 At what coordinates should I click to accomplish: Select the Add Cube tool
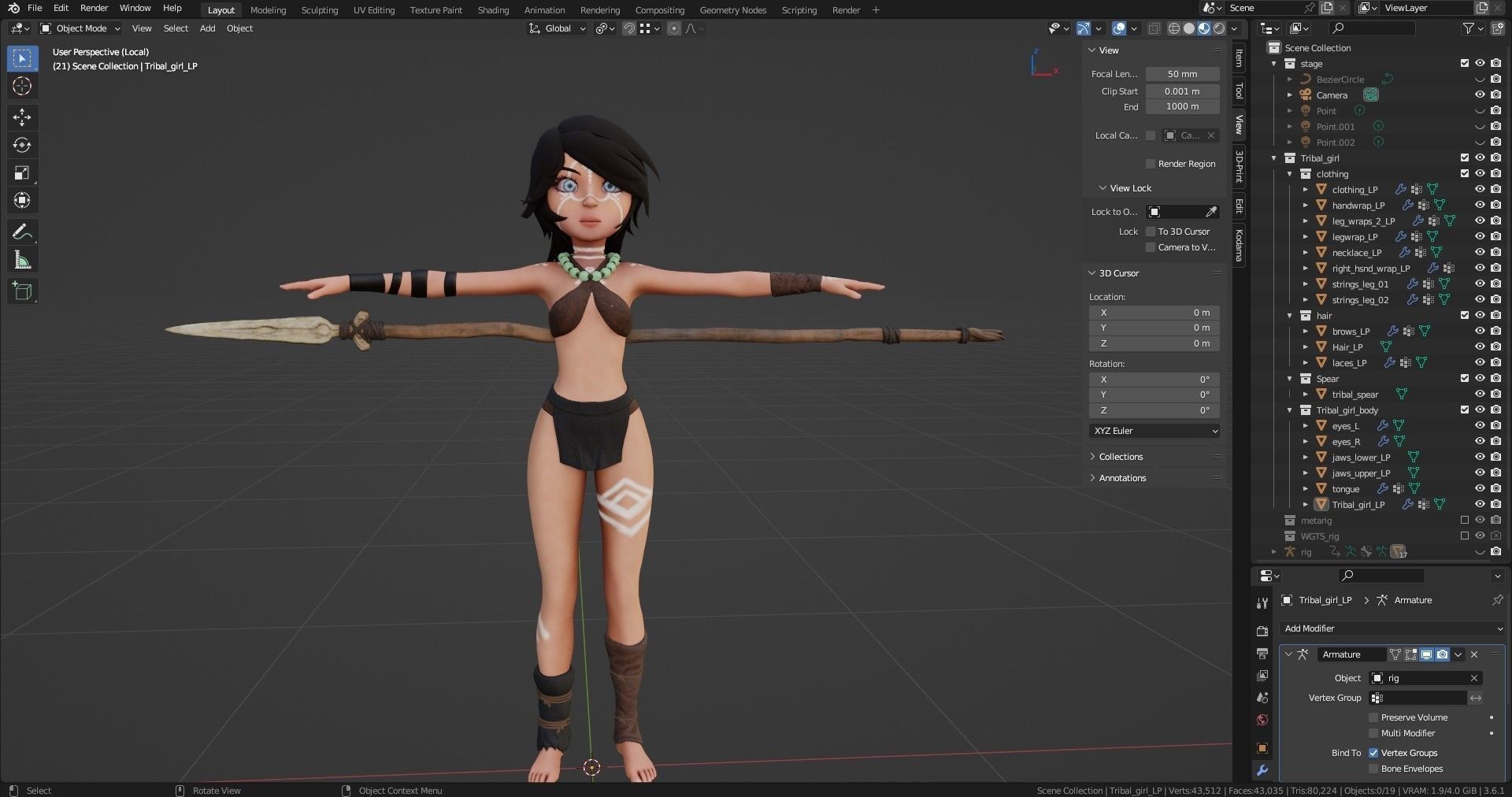[22, 291]
